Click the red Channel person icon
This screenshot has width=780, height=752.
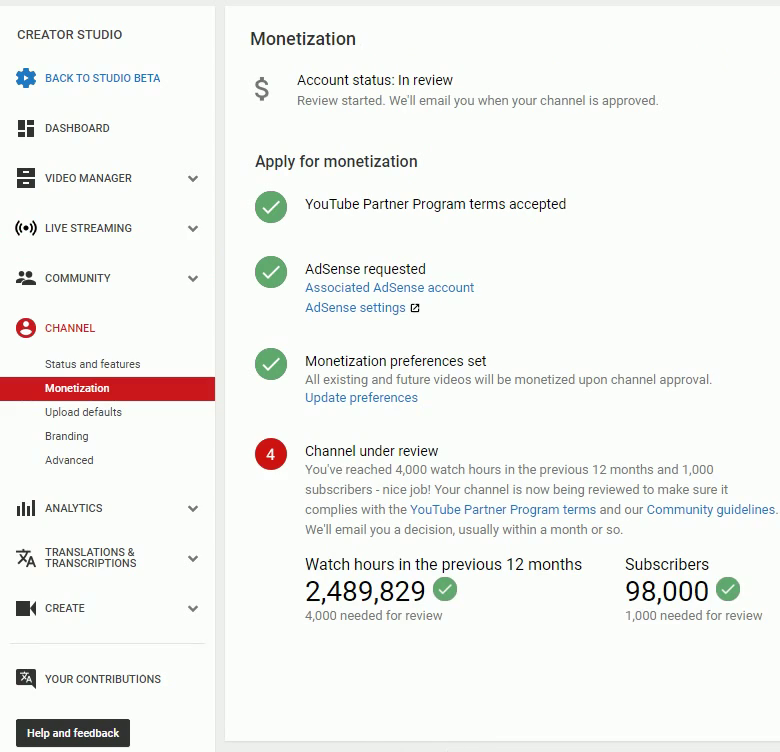[26, 328]
